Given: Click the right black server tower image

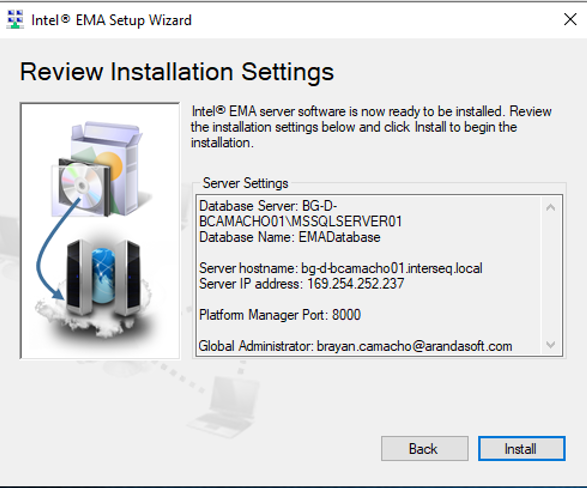Looking at the screenshot, I should 127,277.
